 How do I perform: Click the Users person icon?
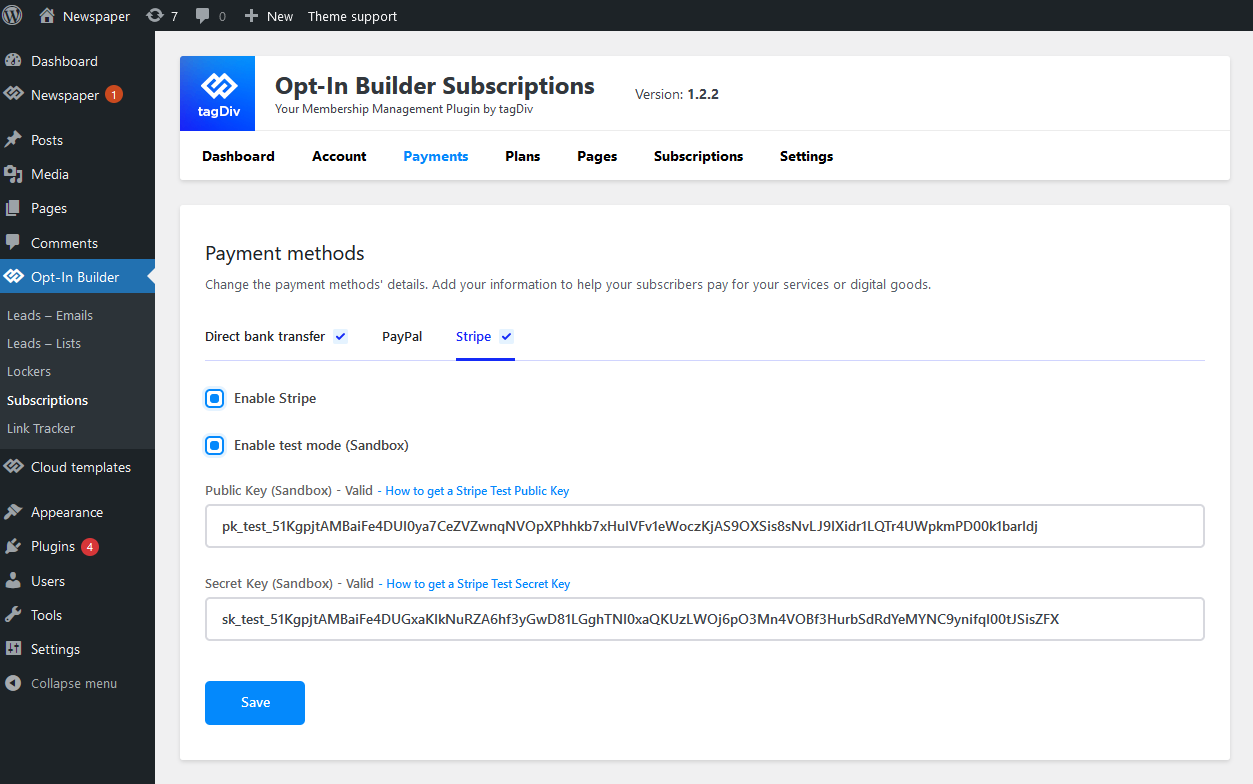[13, 581]
